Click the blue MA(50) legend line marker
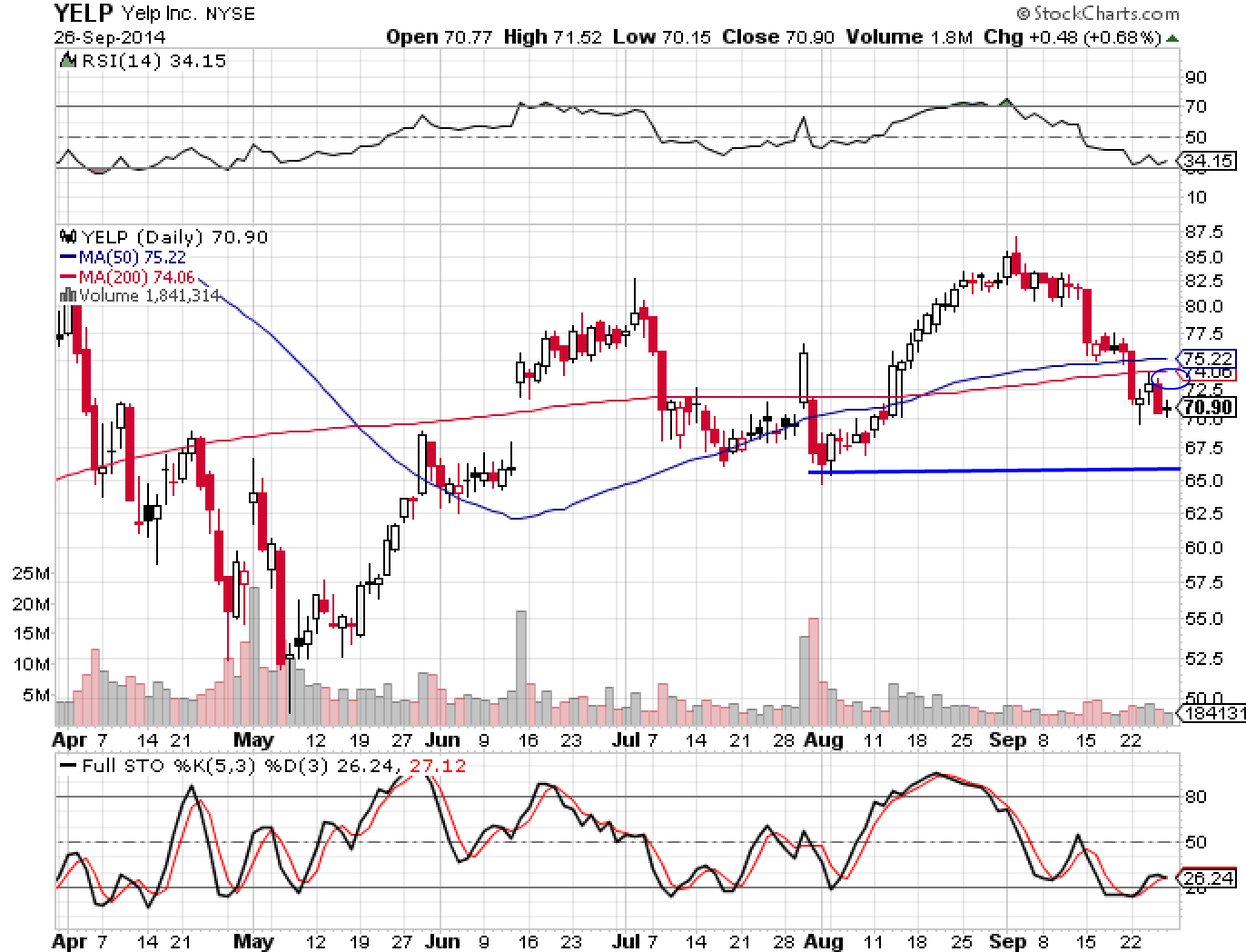Image resolution: width=1246 pixels, height=952 pixels. (68, 257)
